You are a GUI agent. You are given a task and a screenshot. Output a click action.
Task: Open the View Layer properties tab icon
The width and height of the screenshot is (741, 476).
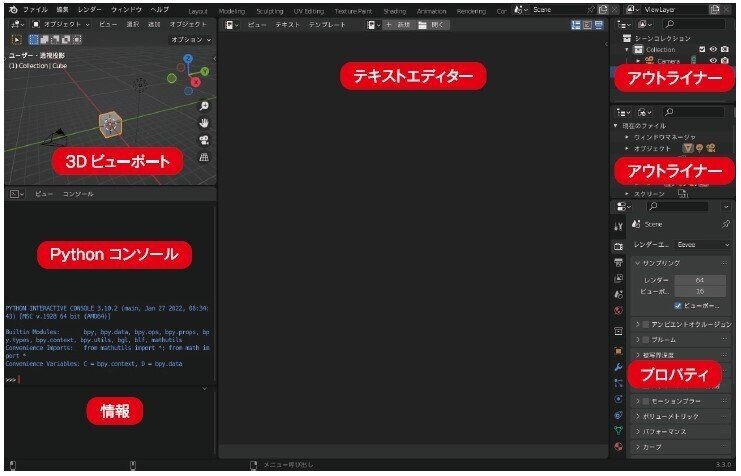(x=618, y=278)
